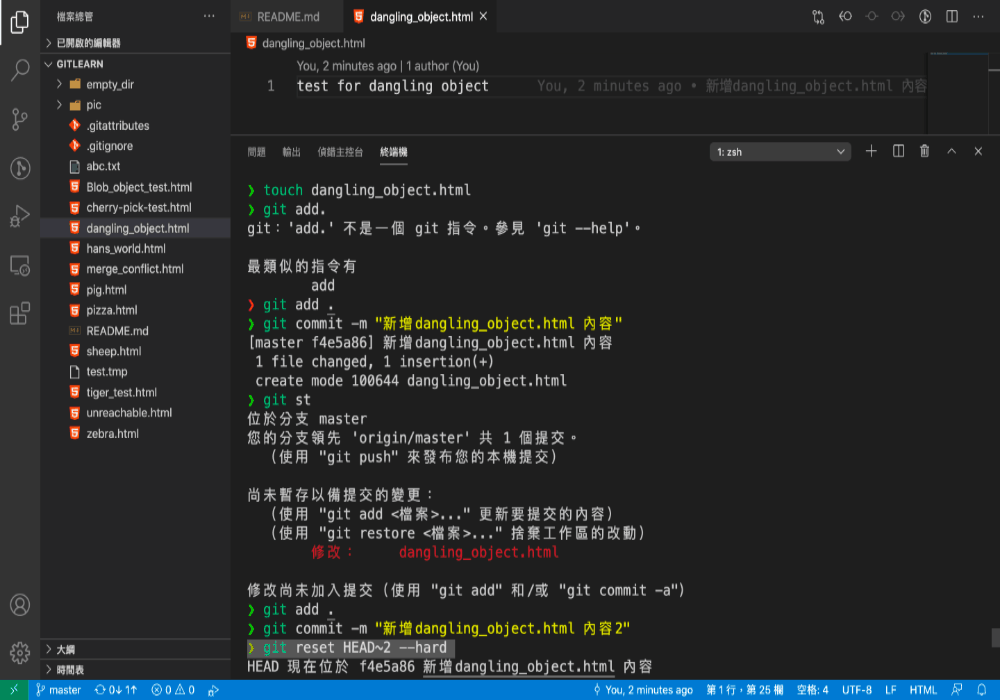The height and width of the screenshot is (700, 1000).
Task: Change UTF-8 encoding in status bar
Action: [857, 690]
